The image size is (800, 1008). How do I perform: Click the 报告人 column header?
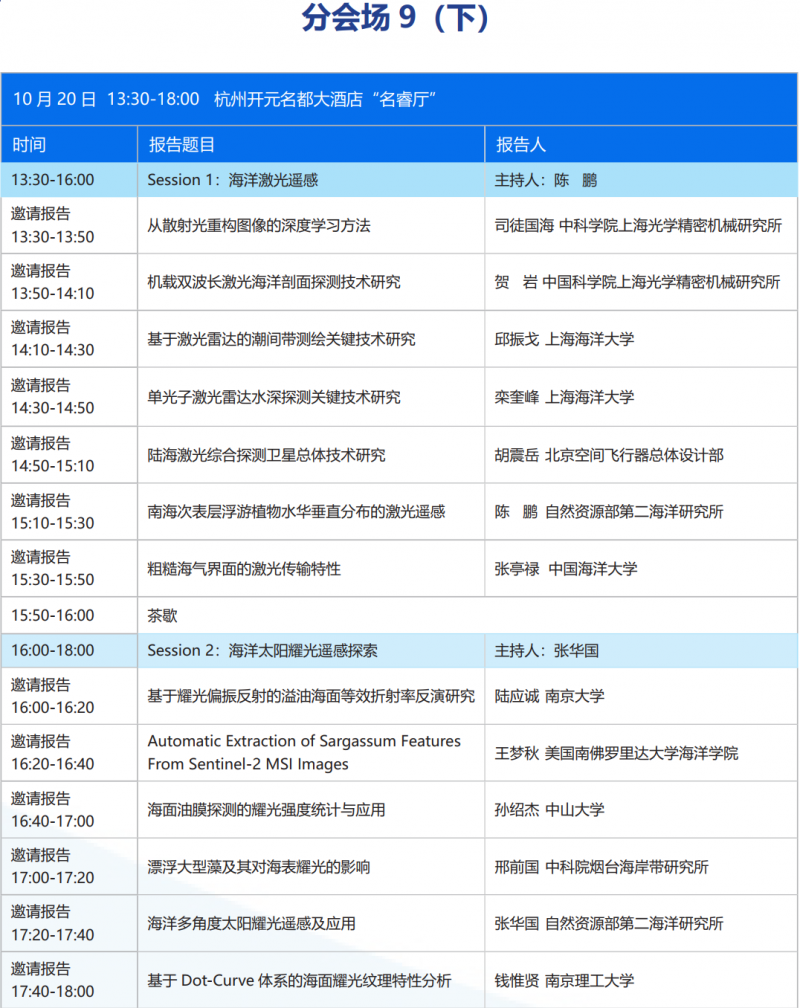pos(521,145)
